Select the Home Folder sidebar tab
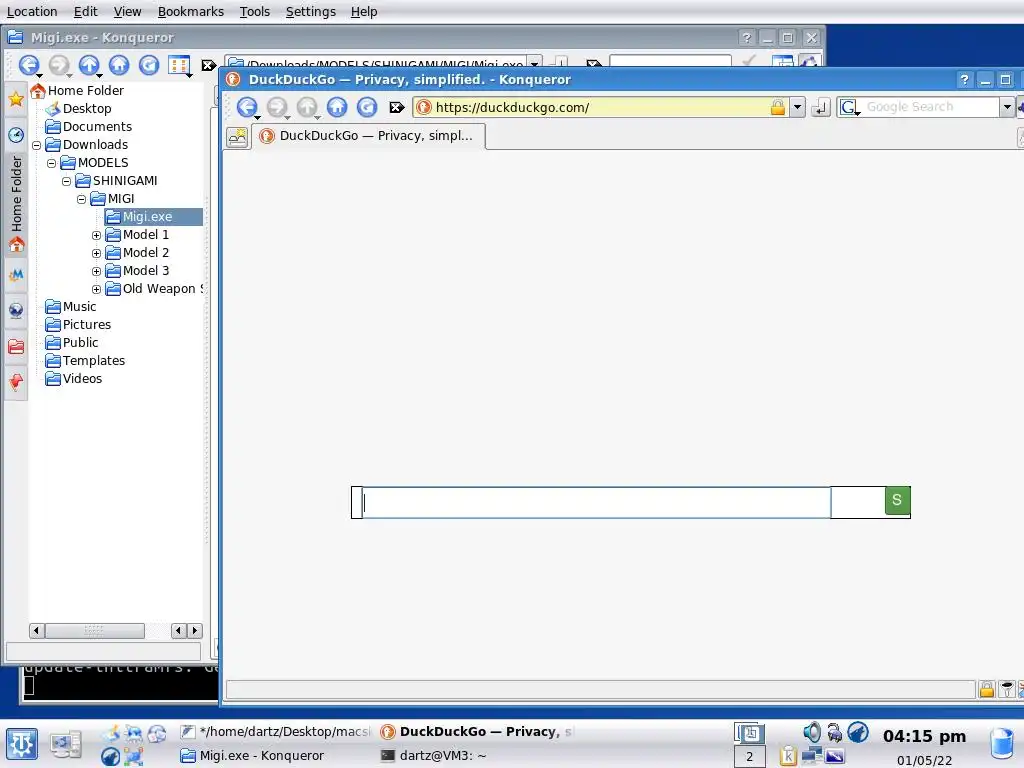 pyautogui.click(x=16, y=204)
